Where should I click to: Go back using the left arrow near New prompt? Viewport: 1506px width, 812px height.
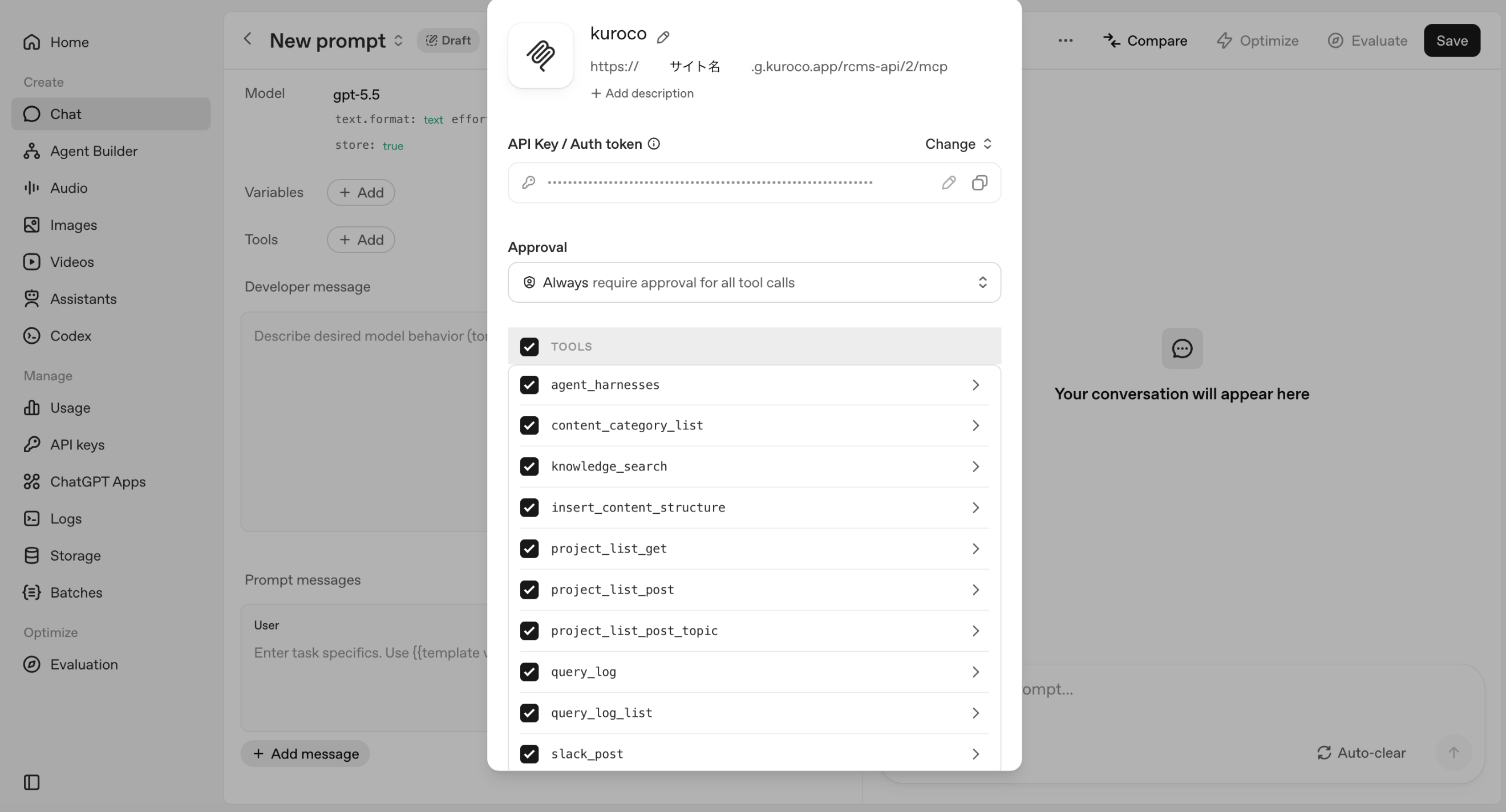(x=248, y=39)
